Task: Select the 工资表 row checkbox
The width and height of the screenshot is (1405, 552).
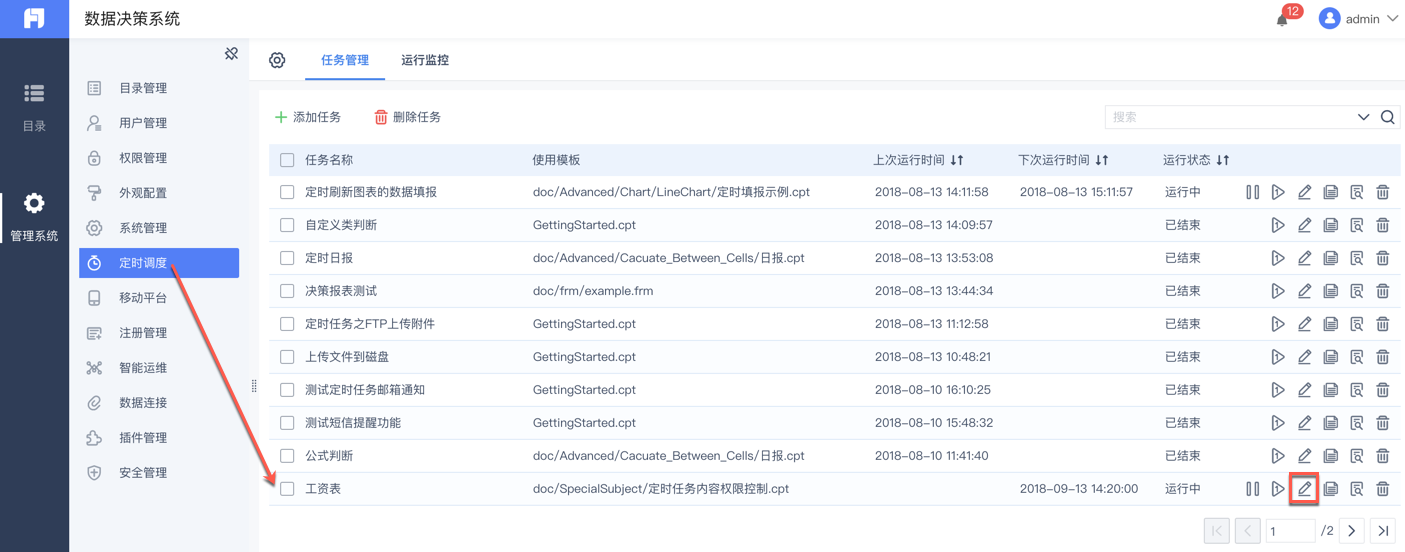Action: point(287,489)
